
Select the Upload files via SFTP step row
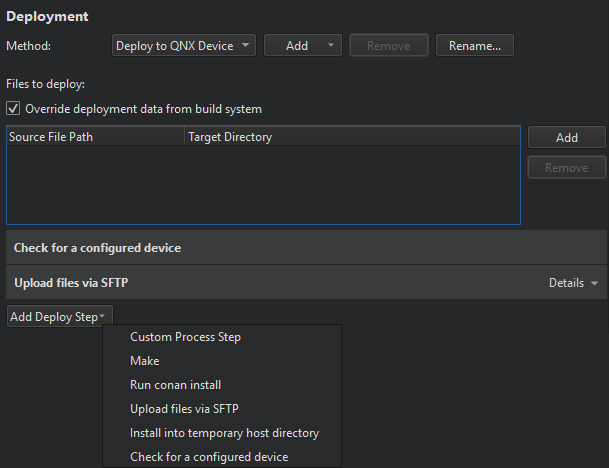[71, 283]
